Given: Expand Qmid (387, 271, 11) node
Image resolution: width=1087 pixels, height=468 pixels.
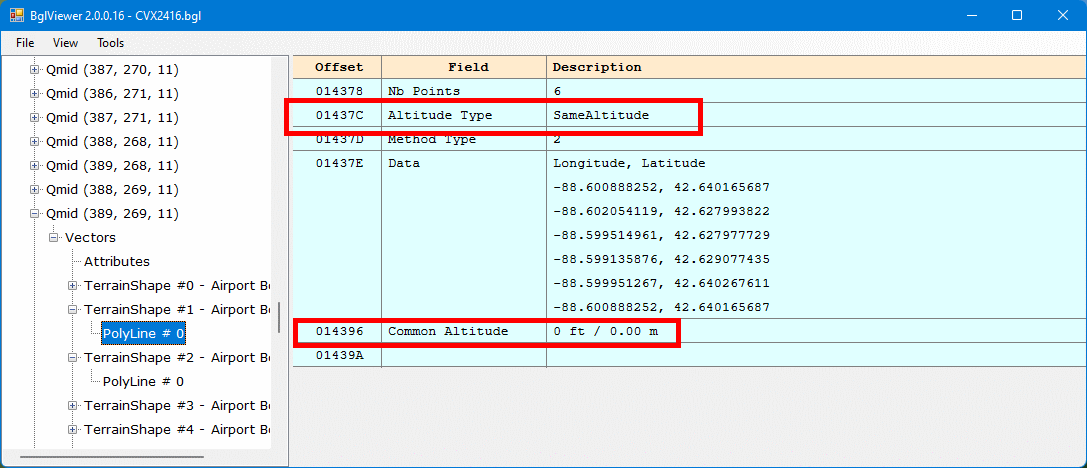Looking at the screenshot, I should click(34, 118).
